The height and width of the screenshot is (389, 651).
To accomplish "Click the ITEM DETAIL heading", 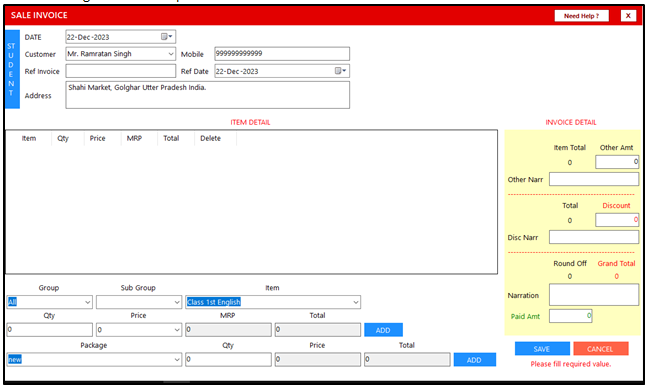I will [250, 122].
